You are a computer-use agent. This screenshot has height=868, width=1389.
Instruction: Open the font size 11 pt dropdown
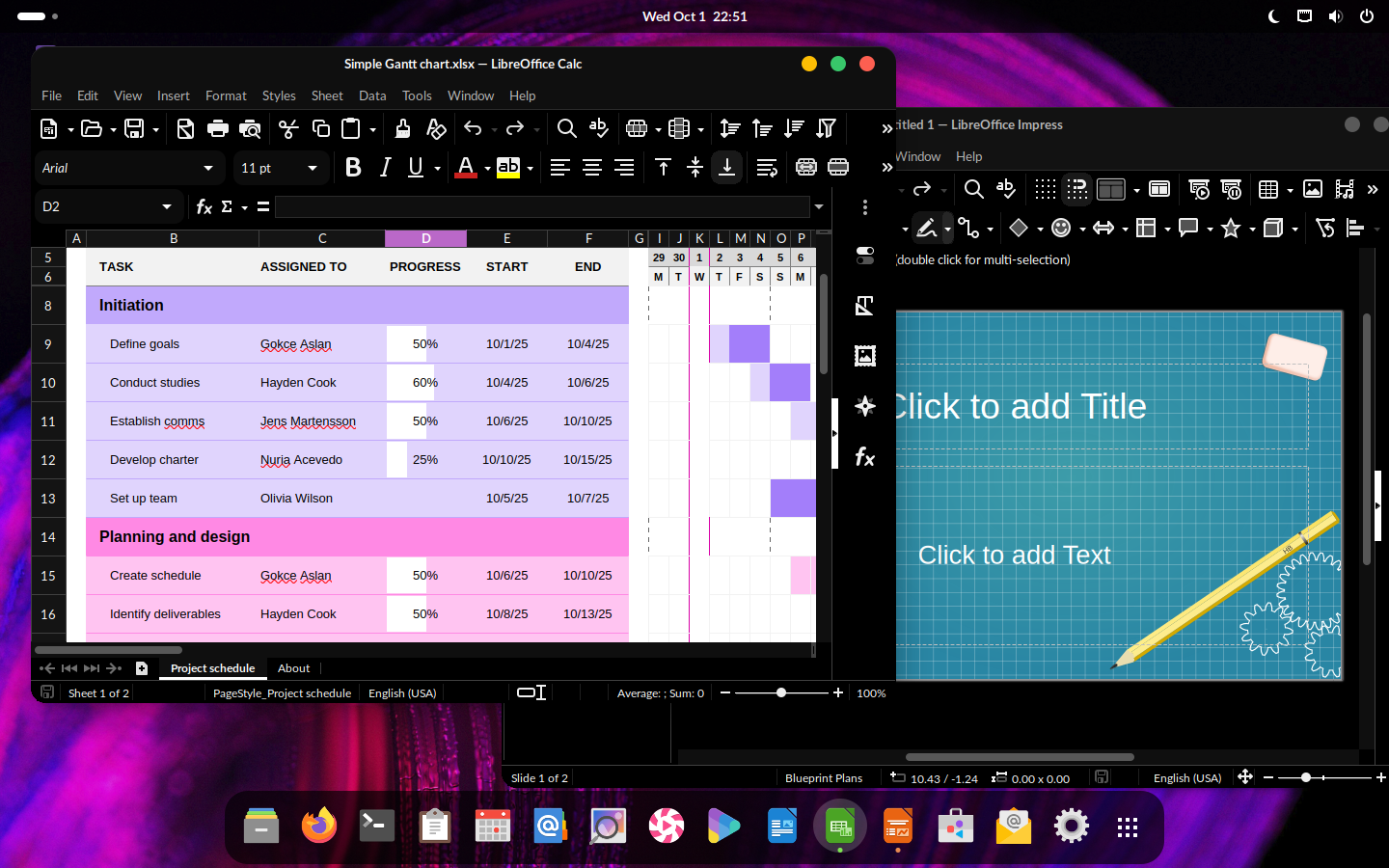313,168
